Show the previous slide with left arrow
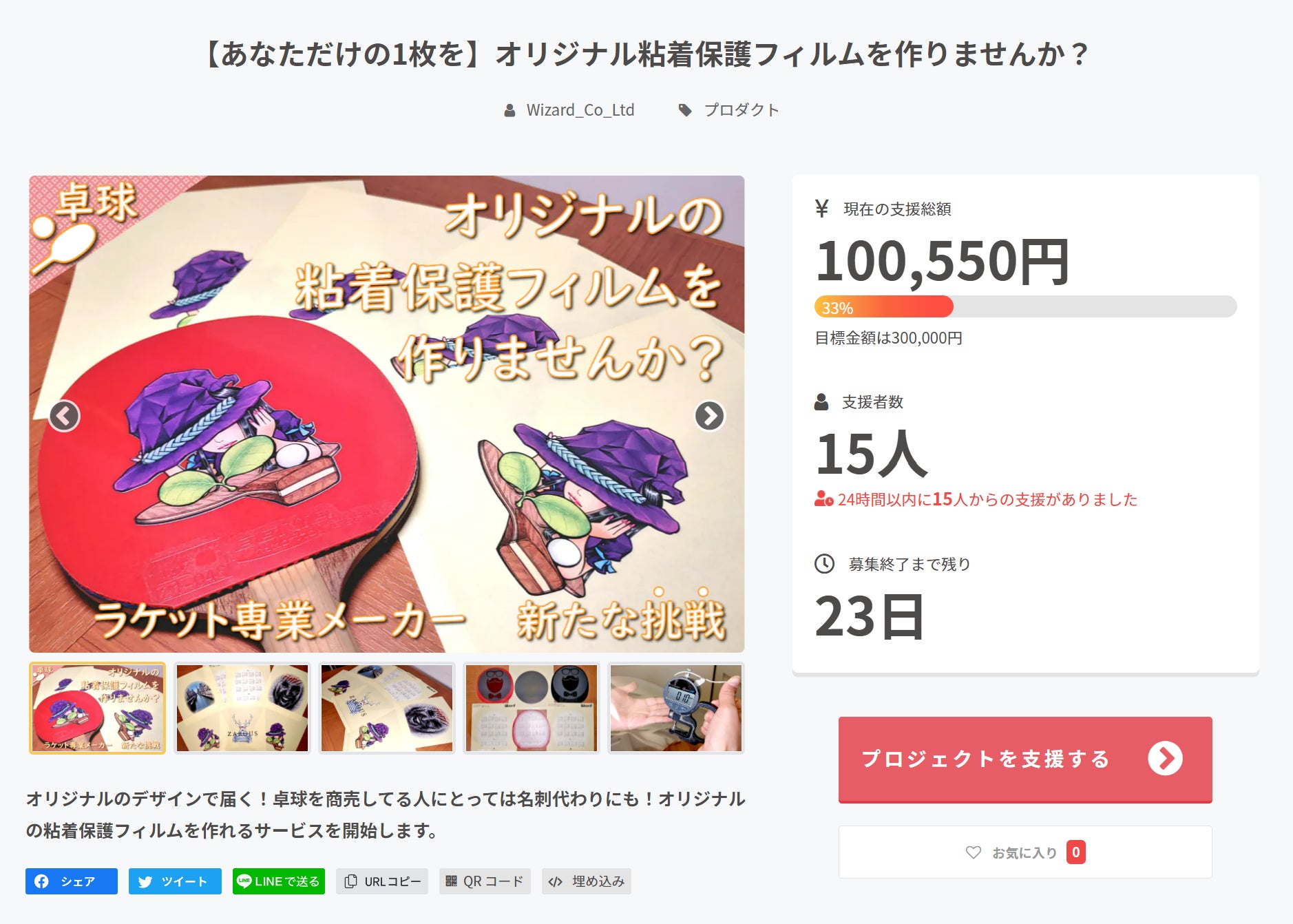The width and height of the screenshot is (1293, 924). coord(64,416)
